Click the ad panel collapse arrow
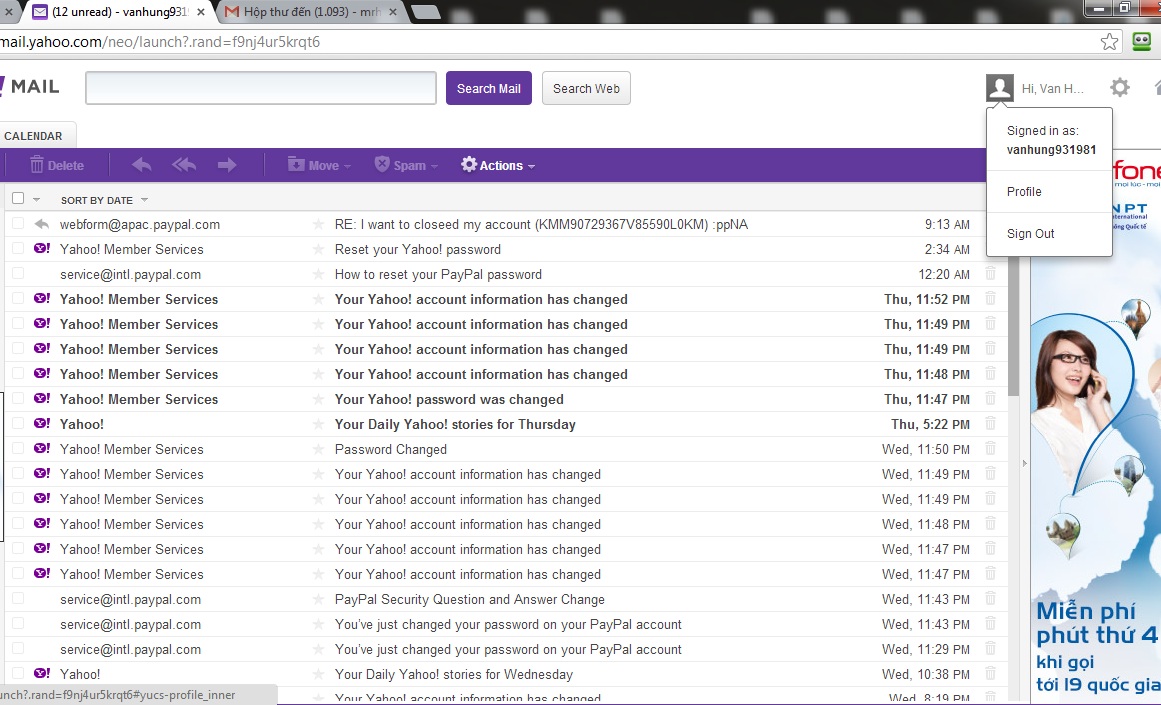This screenshot has width=1161, height=705. pos(1025,464)
